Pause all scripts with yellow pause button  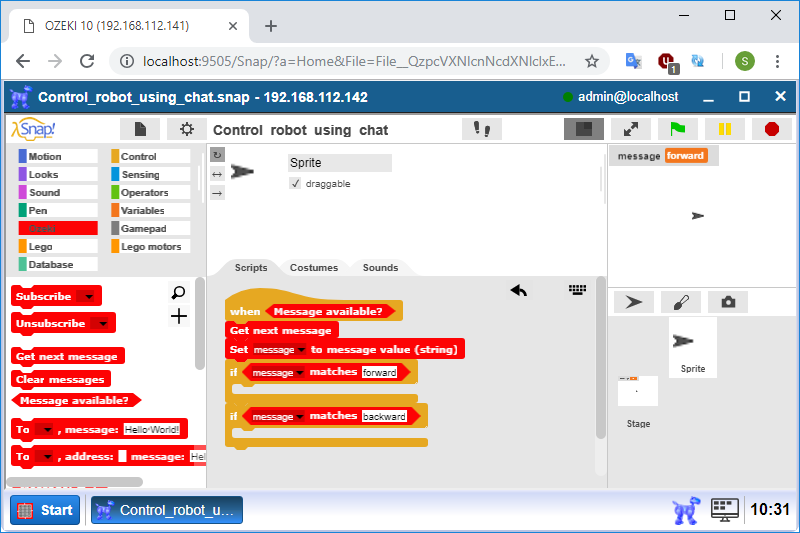click(x=724, y=129)
